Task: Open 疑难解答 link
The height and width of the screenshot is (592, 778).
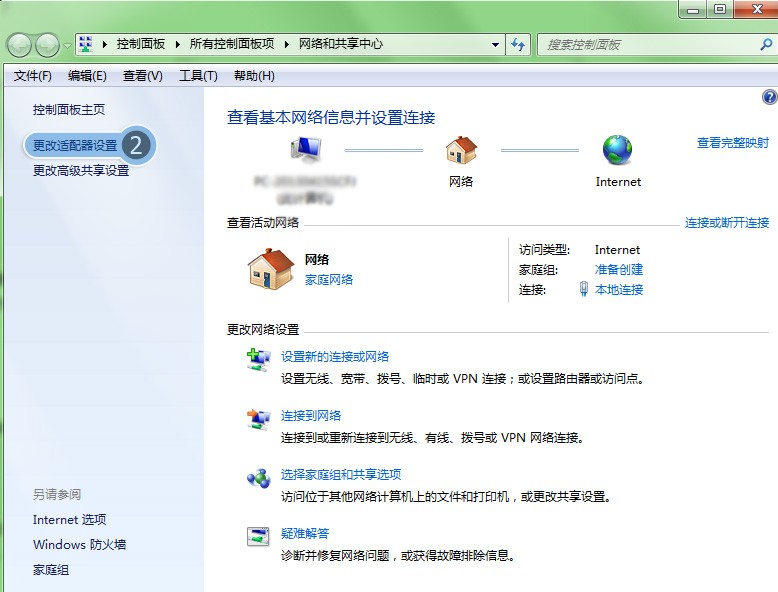Action: pos(305,534)
